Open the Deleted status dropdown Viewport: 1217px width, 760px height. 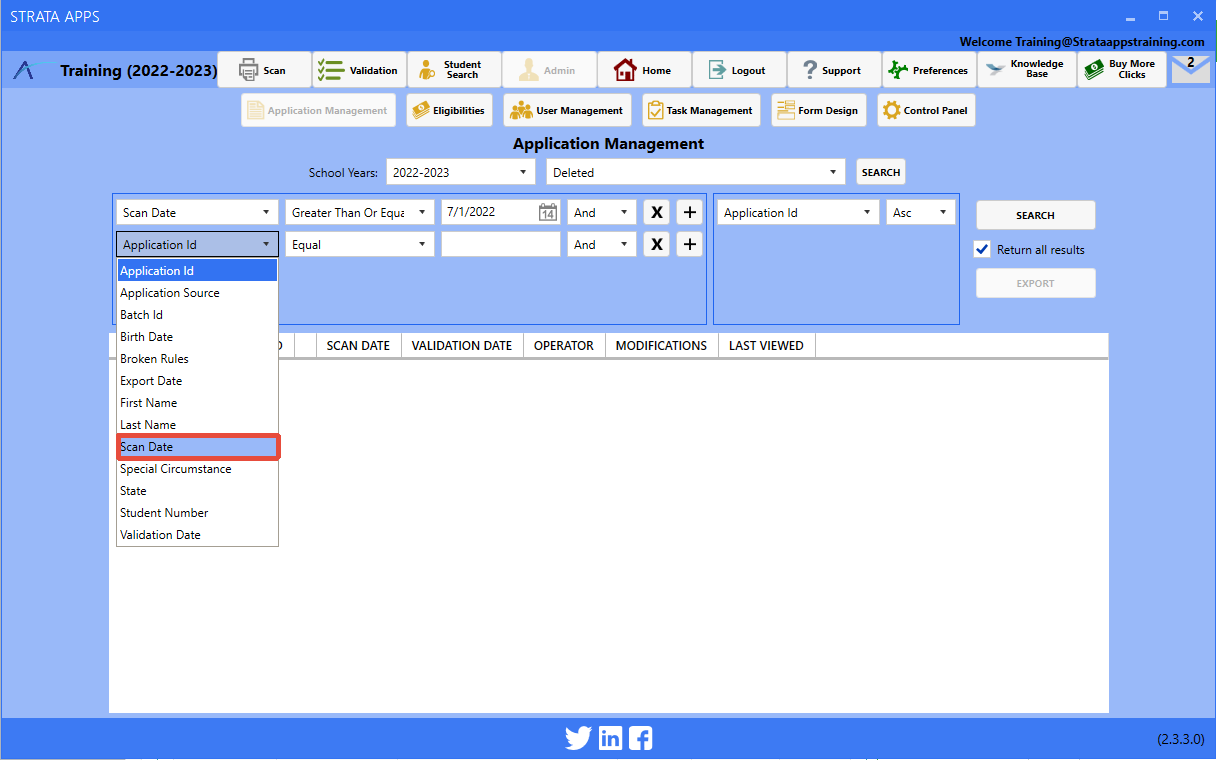coord(696,172)
